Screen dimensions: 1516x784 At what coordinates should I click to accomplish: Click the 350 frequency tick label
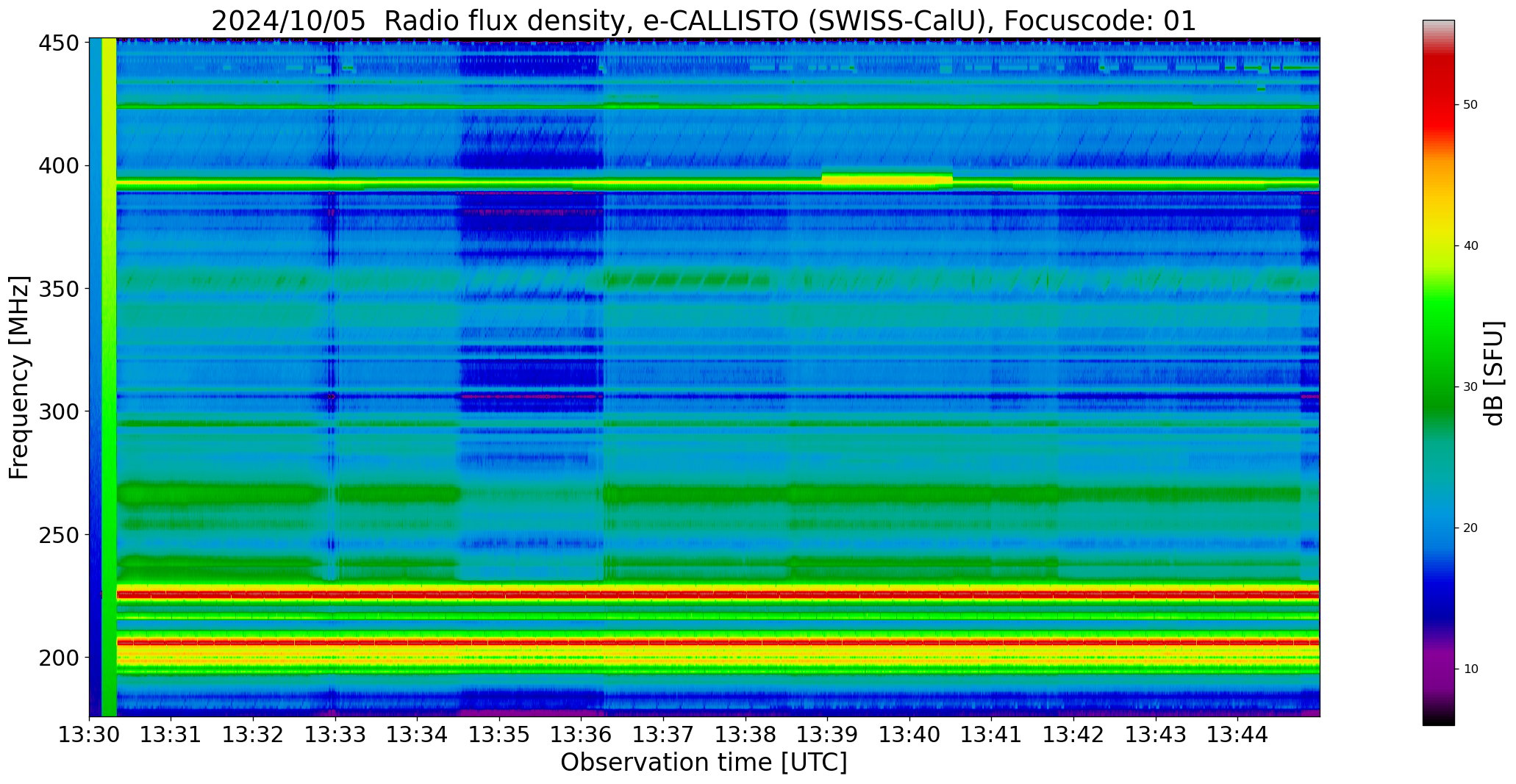pyautogui.click(x=59, y=289)
